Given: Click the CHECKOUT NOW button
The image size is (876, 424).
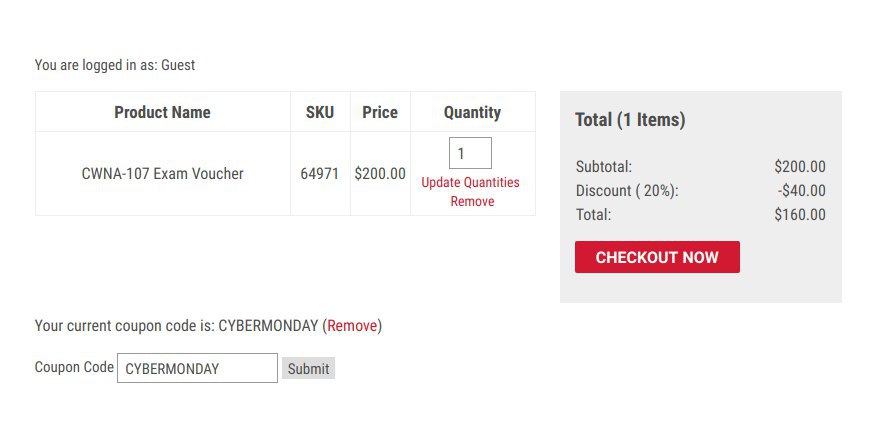Looking at the screenshot, I should tap(657, 257).
